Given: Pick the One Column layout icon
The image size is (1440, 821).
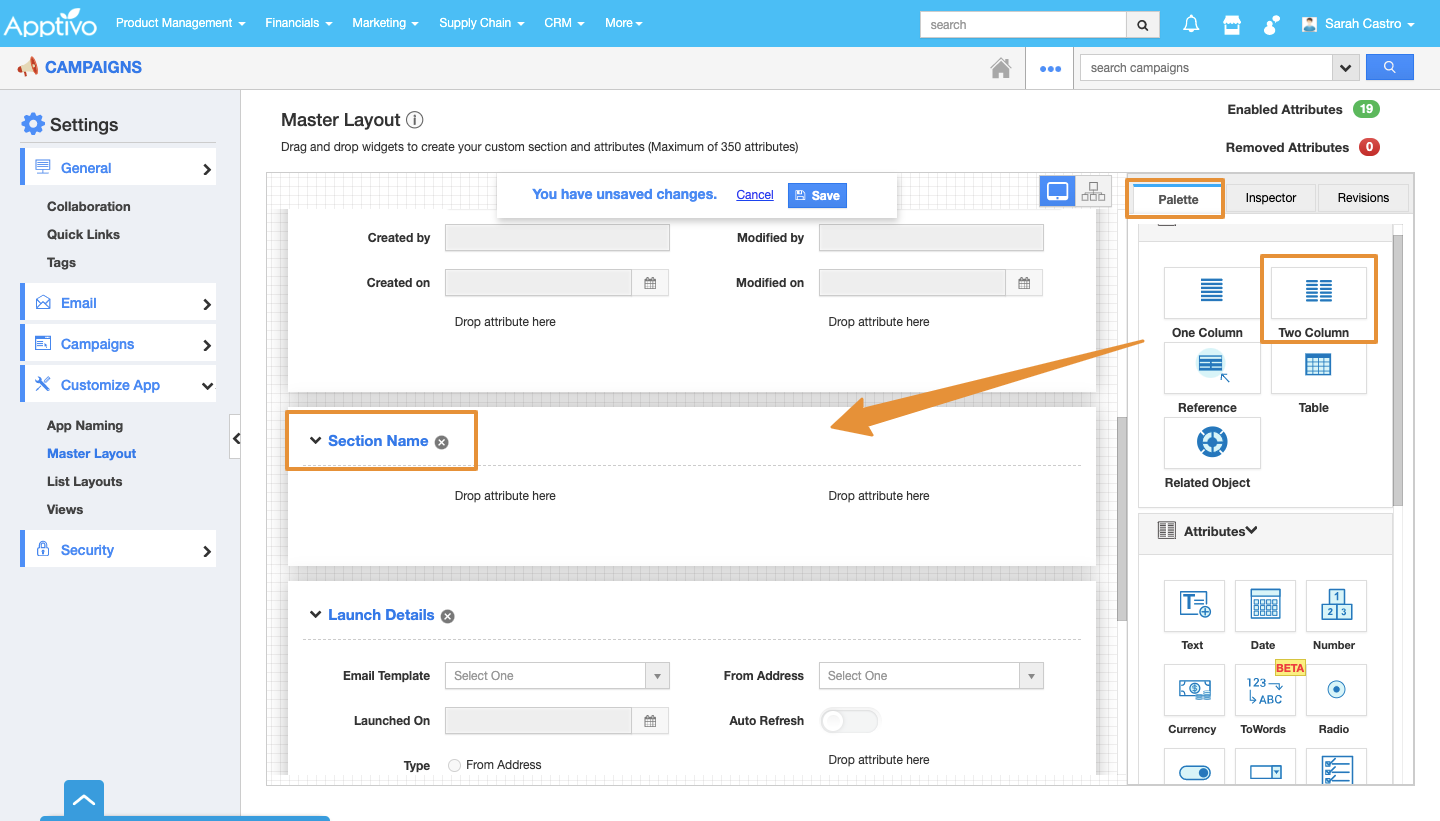Looking at the screenshot, I should [1211, 292].
